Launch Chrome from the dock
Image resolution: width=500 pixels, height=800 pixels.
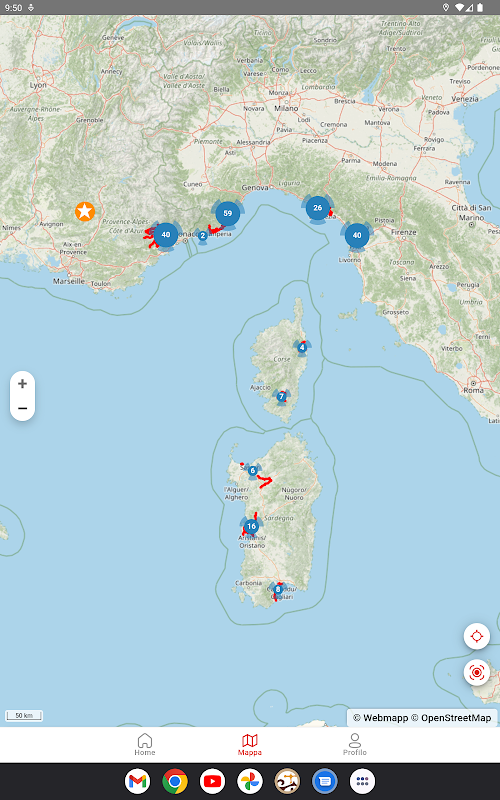coord(175,781)
